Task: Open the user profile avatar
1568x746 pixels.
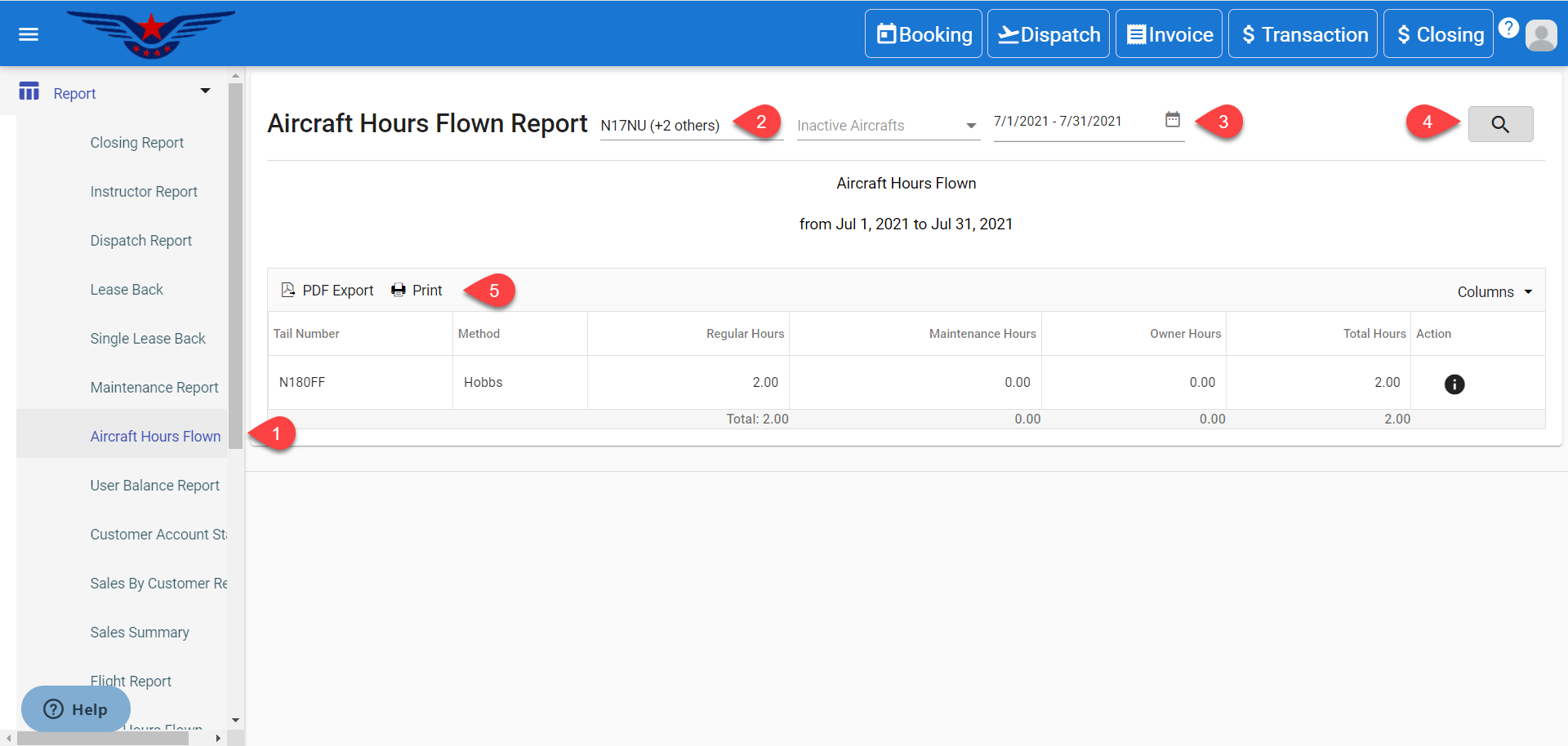Action: 1540,35
